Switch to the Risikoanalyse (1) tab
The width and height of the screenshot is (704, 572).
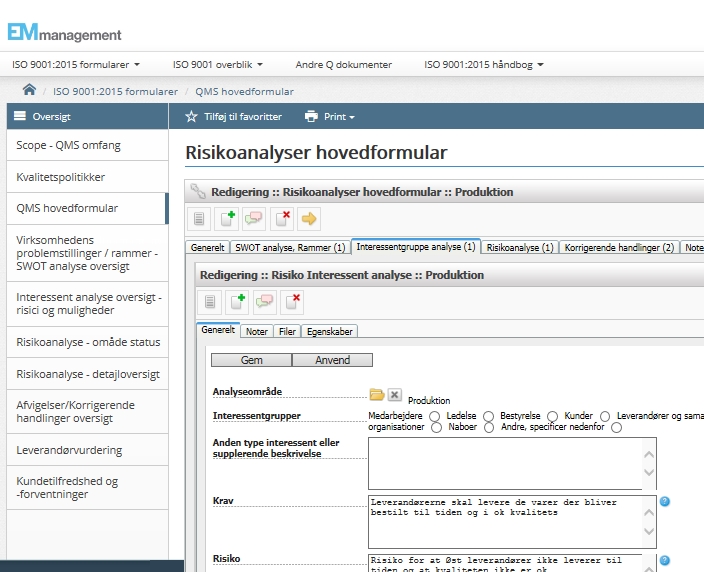click(x=520, y=247)
